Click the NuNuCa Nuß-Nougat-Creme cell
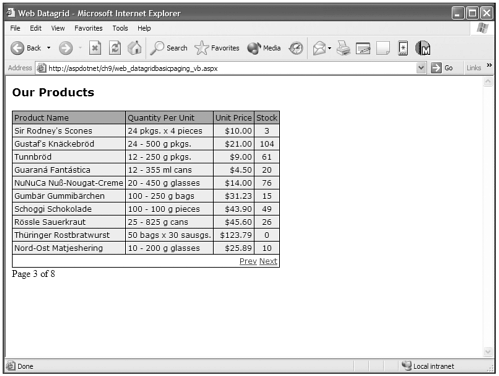This screenshot has height=376, width=499. coord(69,183)
